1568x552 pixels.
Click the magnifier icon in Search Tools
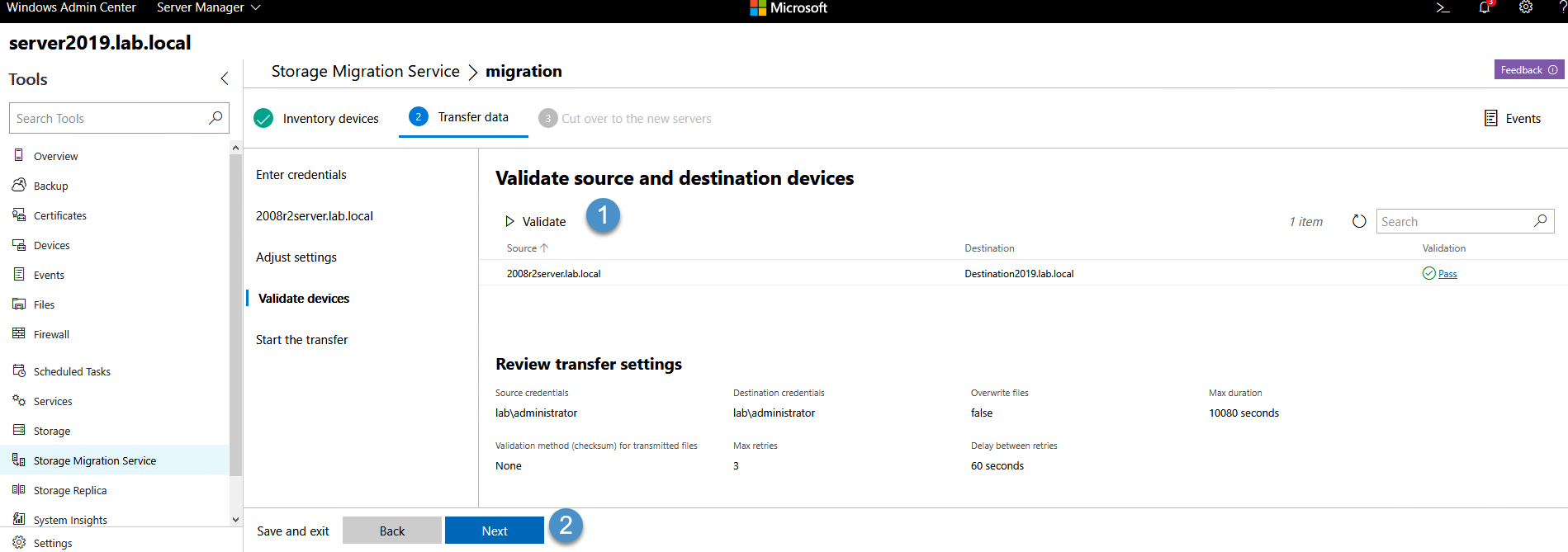216,118
